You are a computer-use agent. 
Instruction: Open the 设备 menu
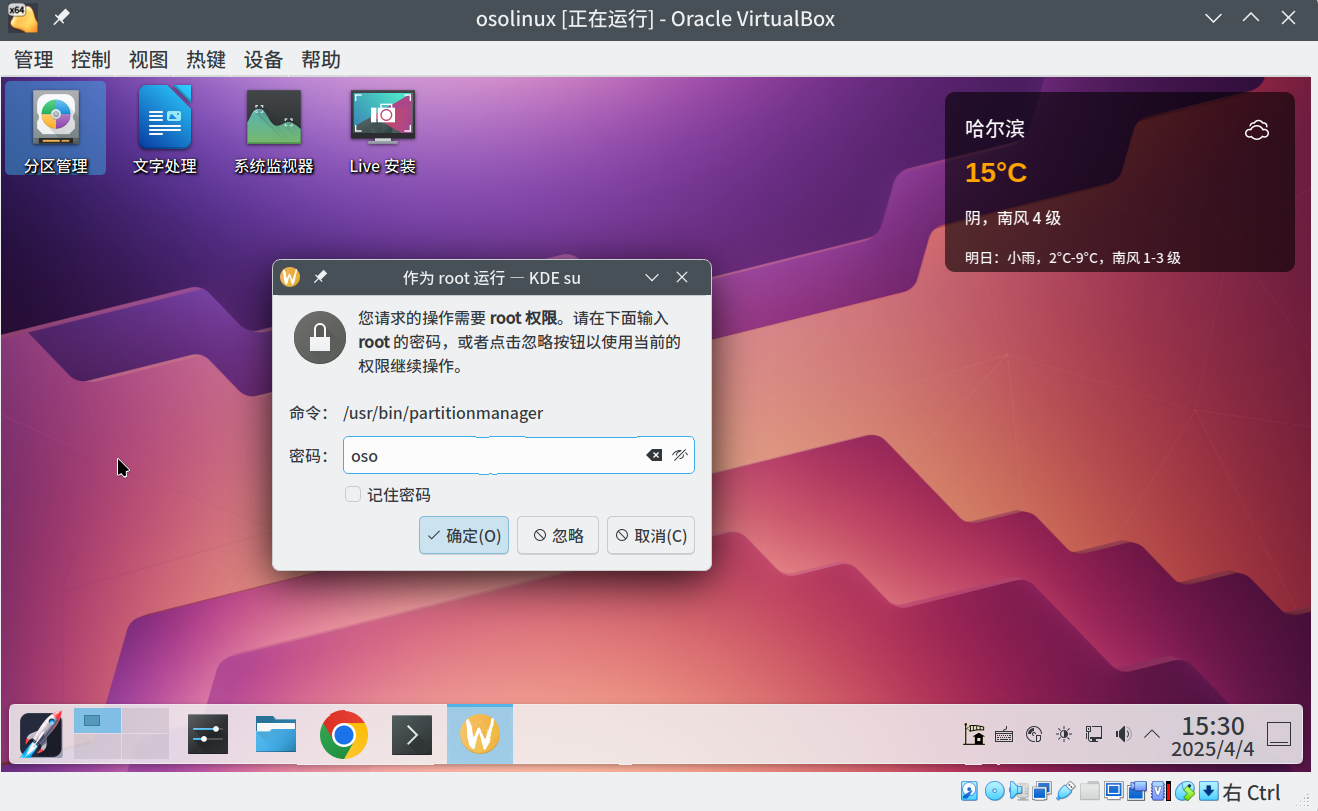click(x=263, y=59)
